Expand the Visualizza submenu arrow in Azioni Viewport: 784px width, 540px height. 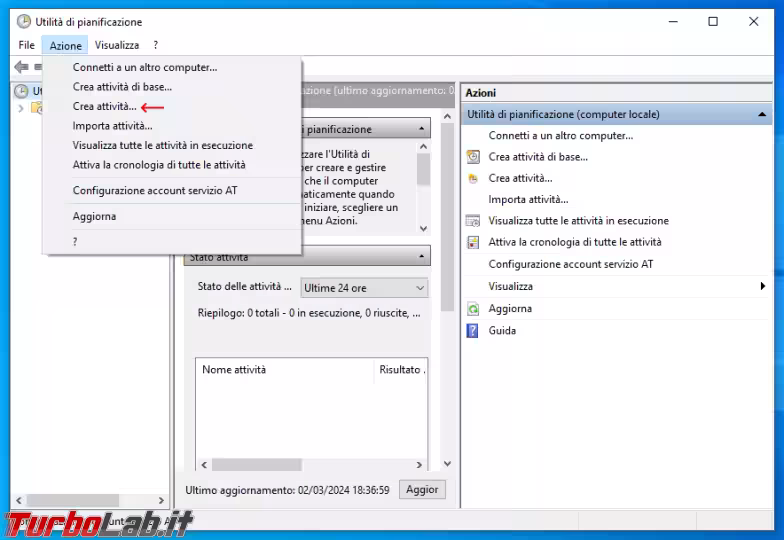click(x=762, y=287)
